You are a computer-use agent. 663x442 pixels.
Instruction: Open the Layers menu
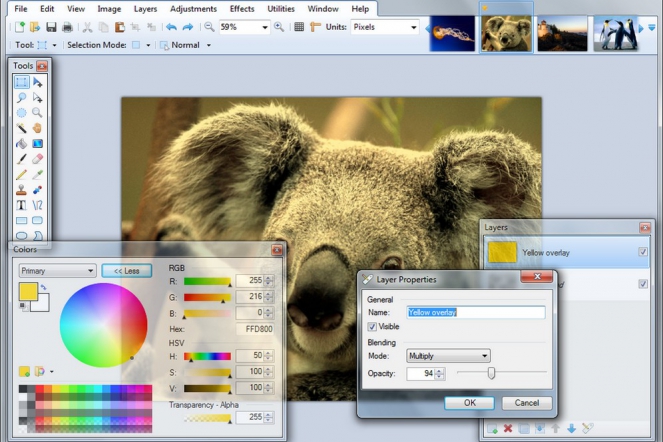(x=145, y=9)
